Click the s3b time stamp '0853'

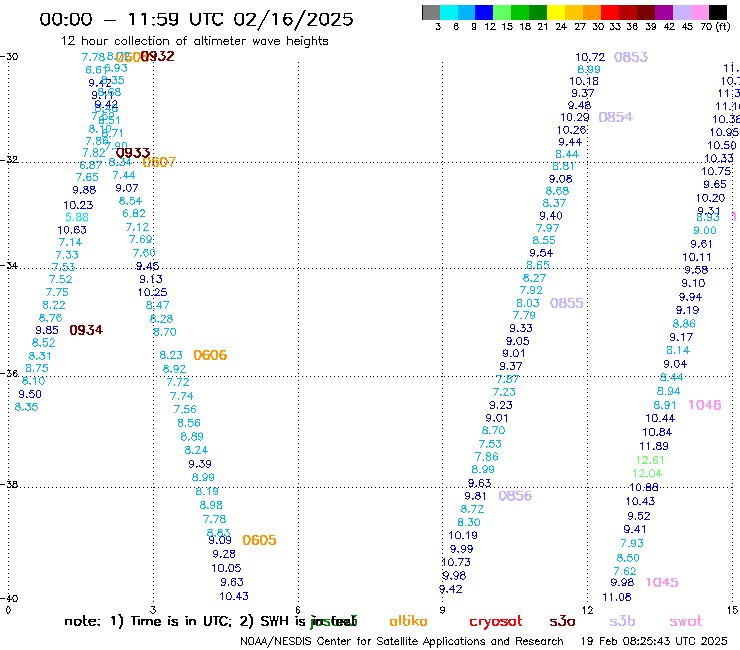coord(631,57)
